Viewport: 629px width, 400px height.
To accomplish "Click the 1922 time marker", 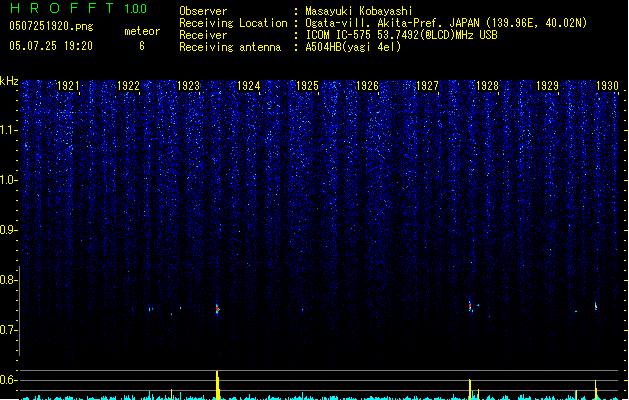I will pos(128,86).
